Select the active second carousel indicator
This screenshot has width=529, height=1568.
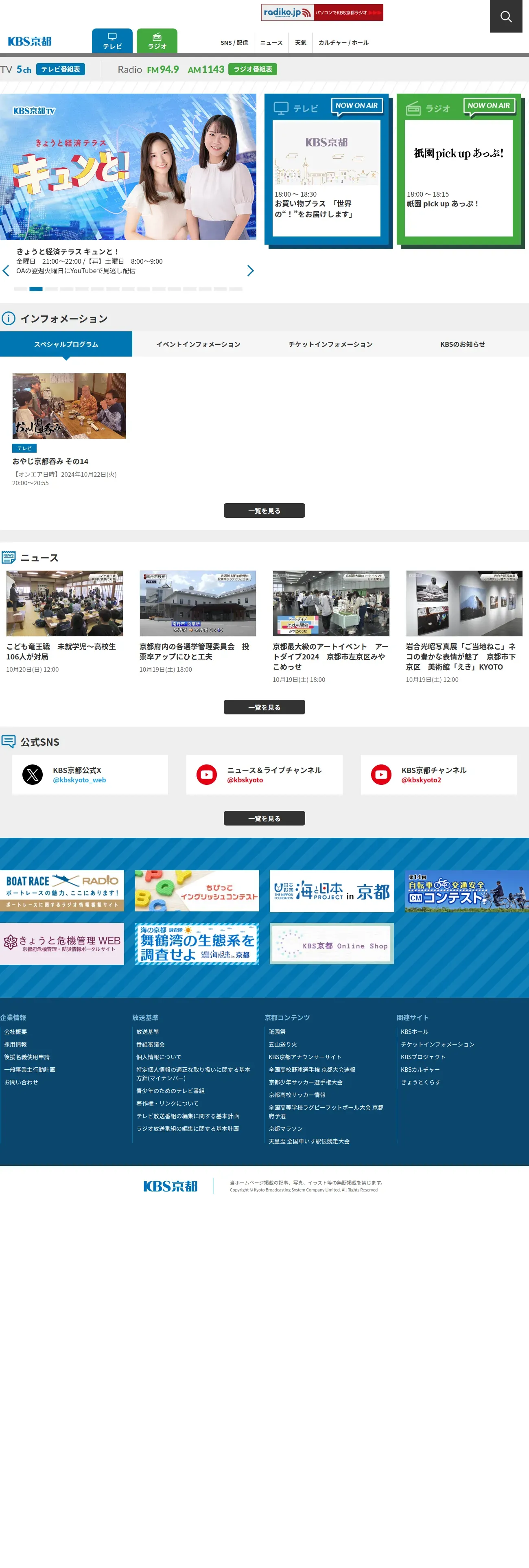(x=36, y=289)
